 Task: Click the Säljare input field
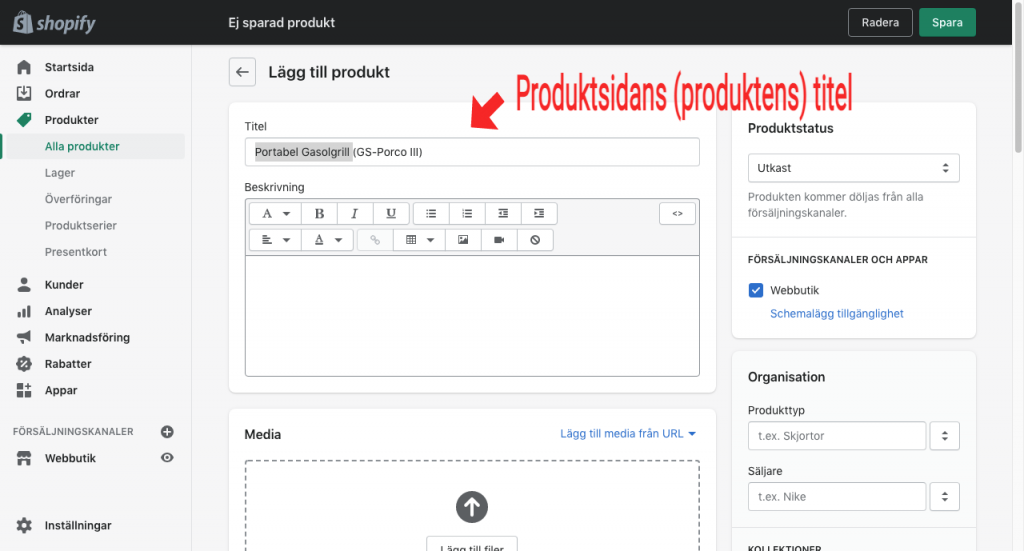pyautogui.click(x=837, y=496)
